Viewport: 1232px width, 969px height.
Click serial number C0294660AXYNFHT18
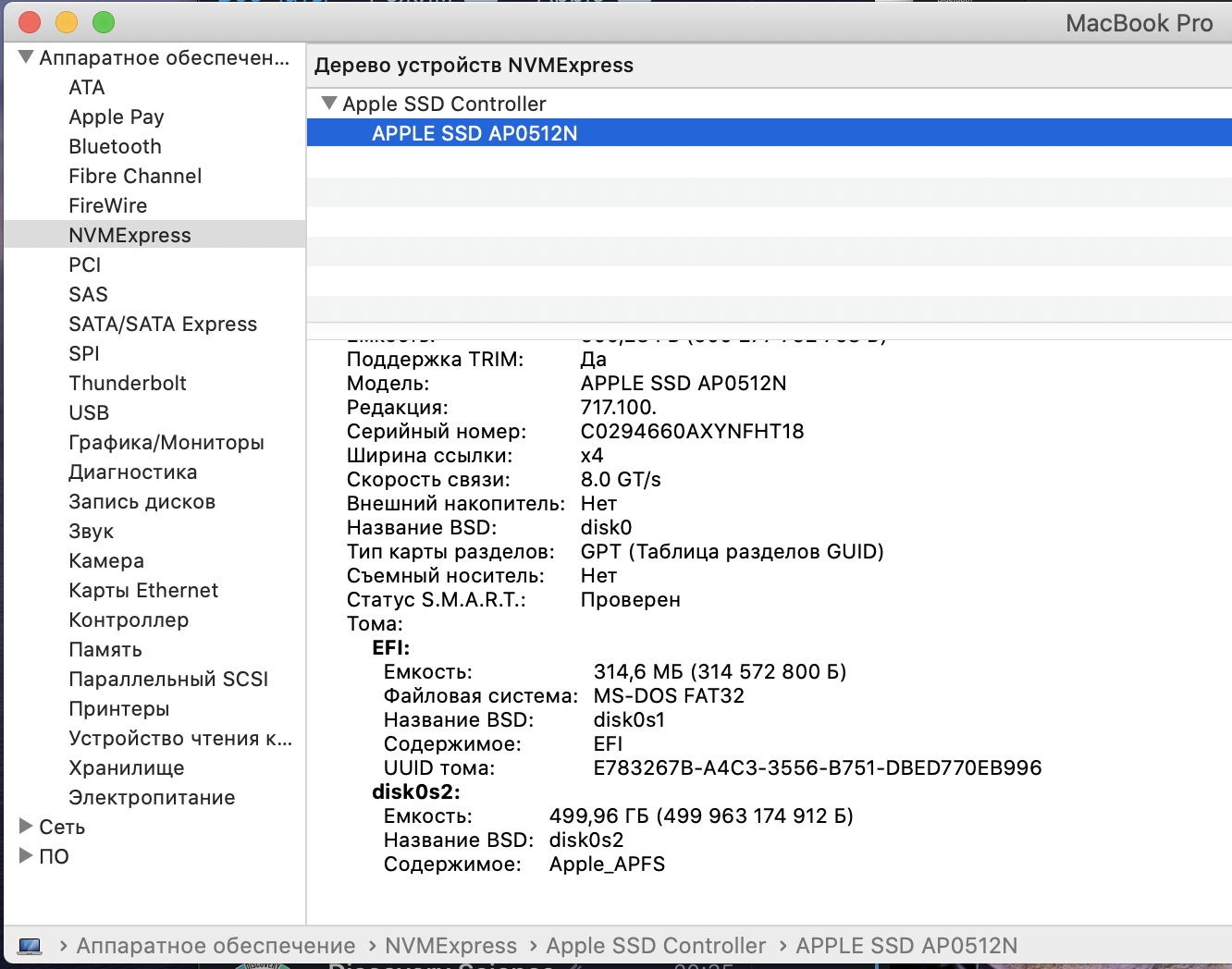(x=692, y=431)
